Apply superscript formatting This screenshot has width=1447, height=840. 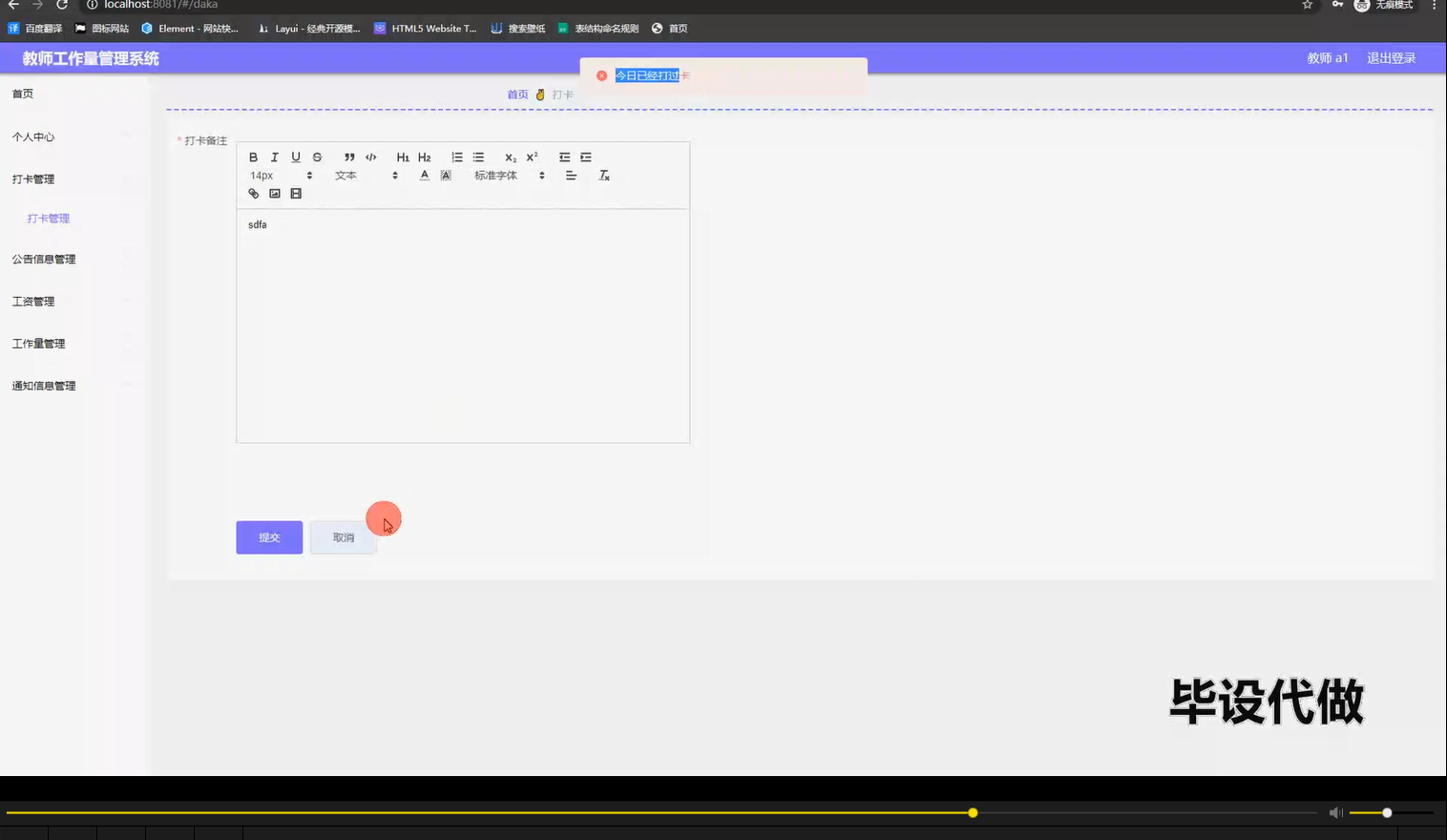click(533, 157)
